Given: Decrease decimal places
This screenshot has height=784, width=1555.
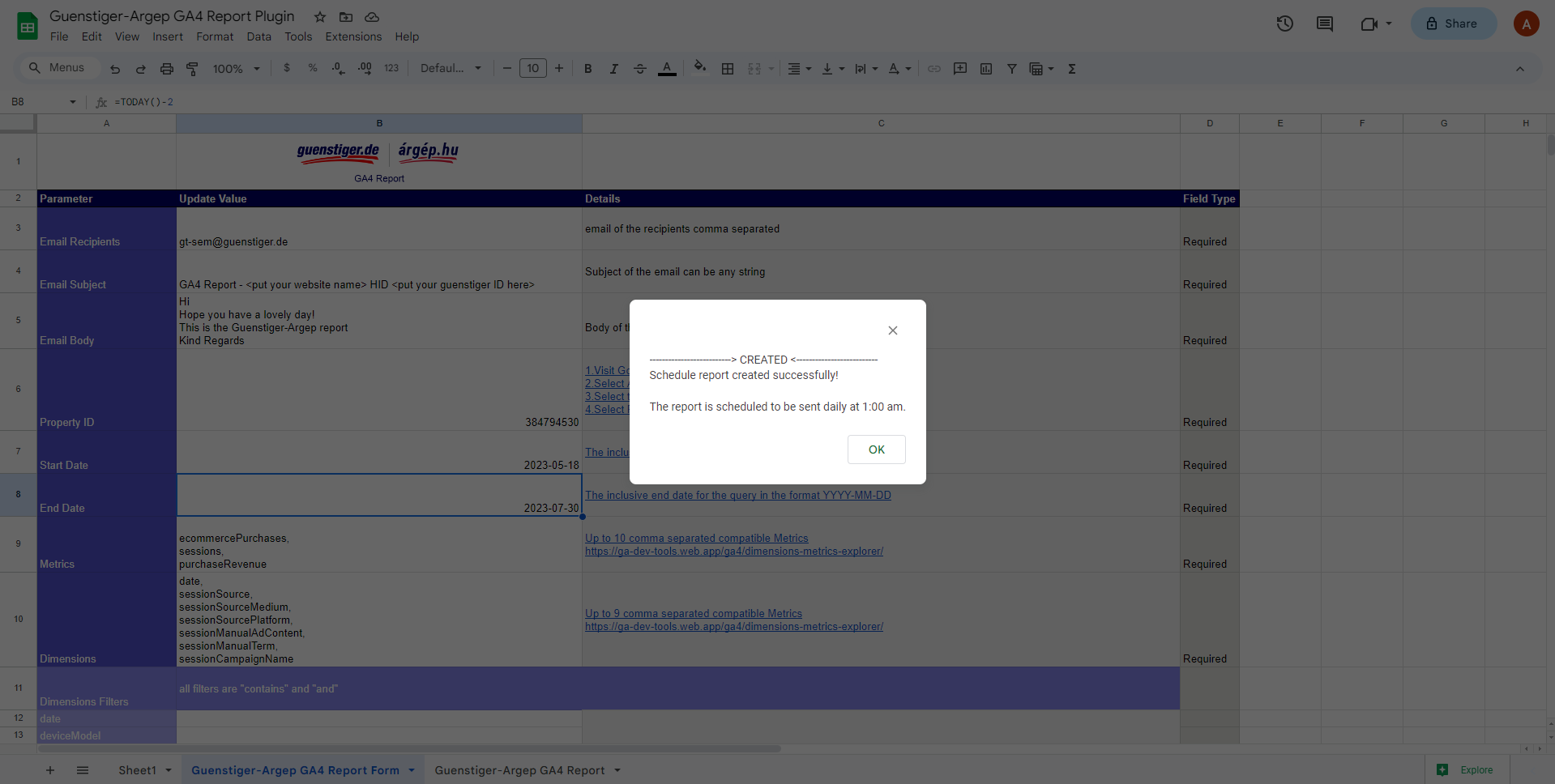Looking at the screenshot, I should tap(339, 69).
